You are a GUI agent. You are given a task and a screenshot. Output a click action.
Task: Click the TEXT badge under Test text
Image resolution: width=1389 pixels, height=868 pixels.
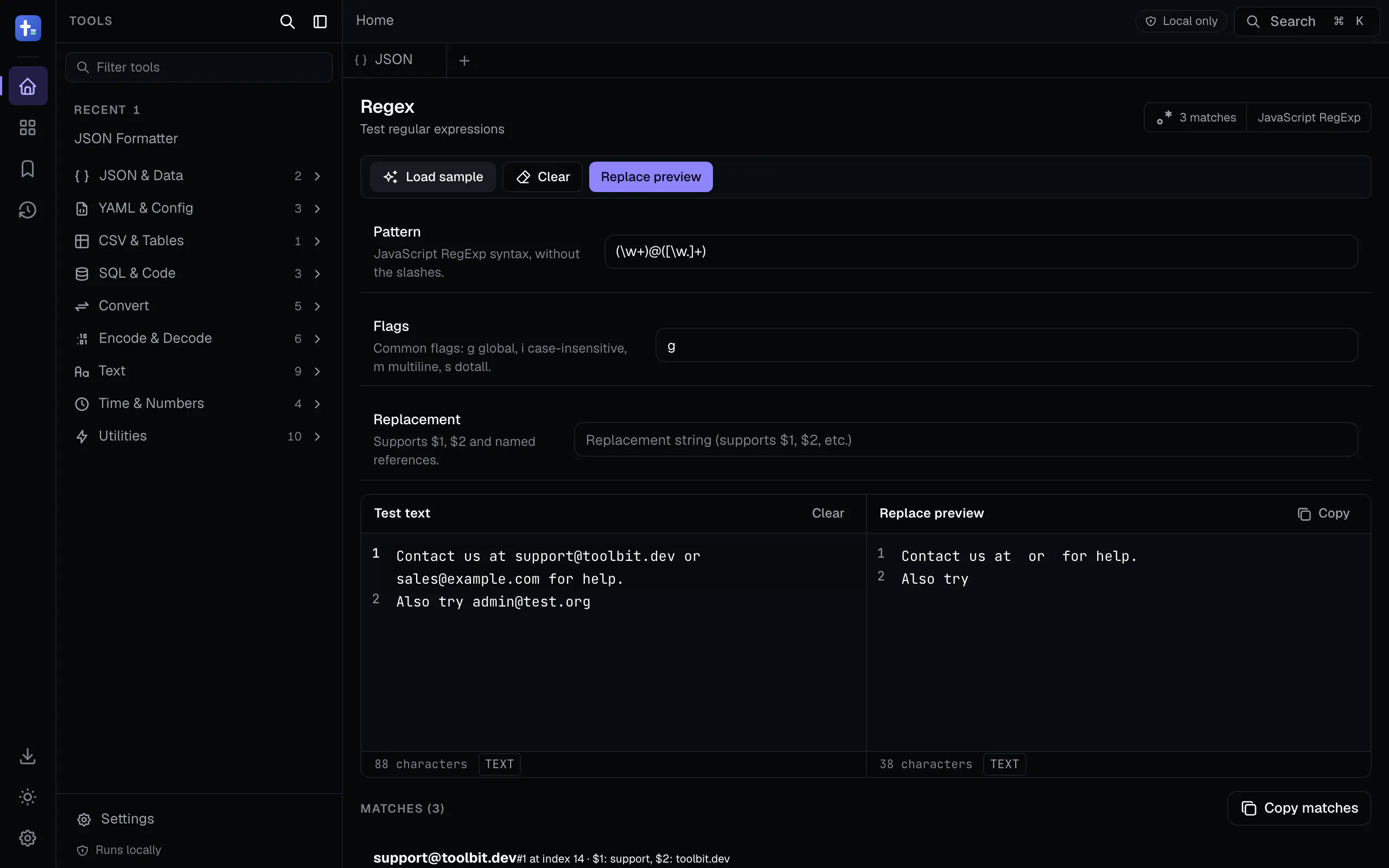499,764
